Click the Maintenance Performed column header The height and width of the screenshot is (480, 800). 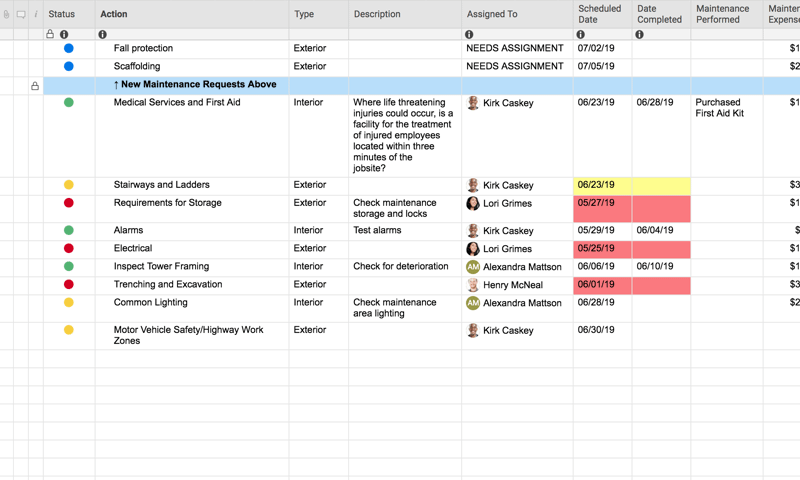point(727,14)
